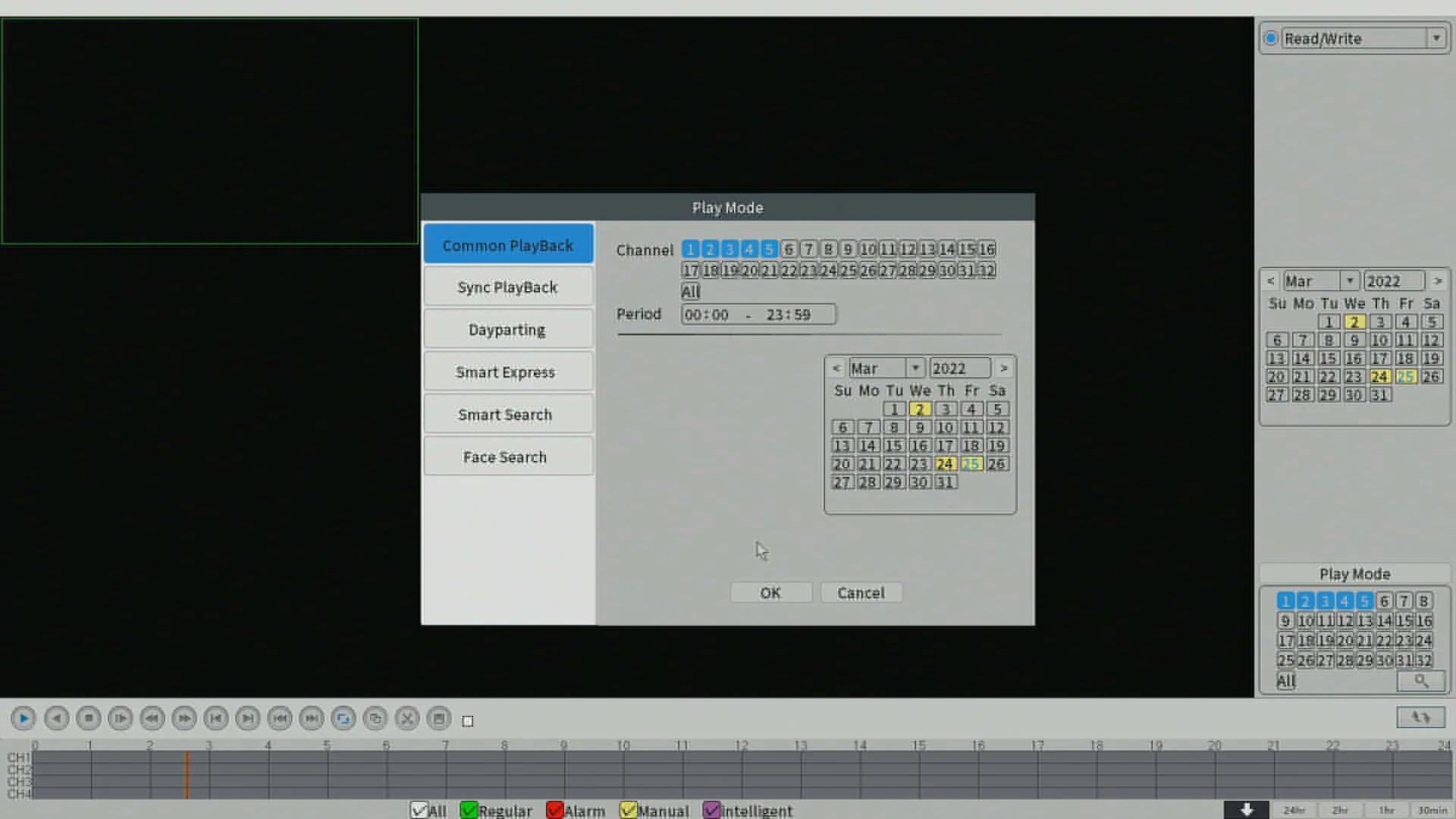Go to next month in dialog calendar
Image resolution: width=1456 pixels, height=819 pixels.
(1003, 368)
